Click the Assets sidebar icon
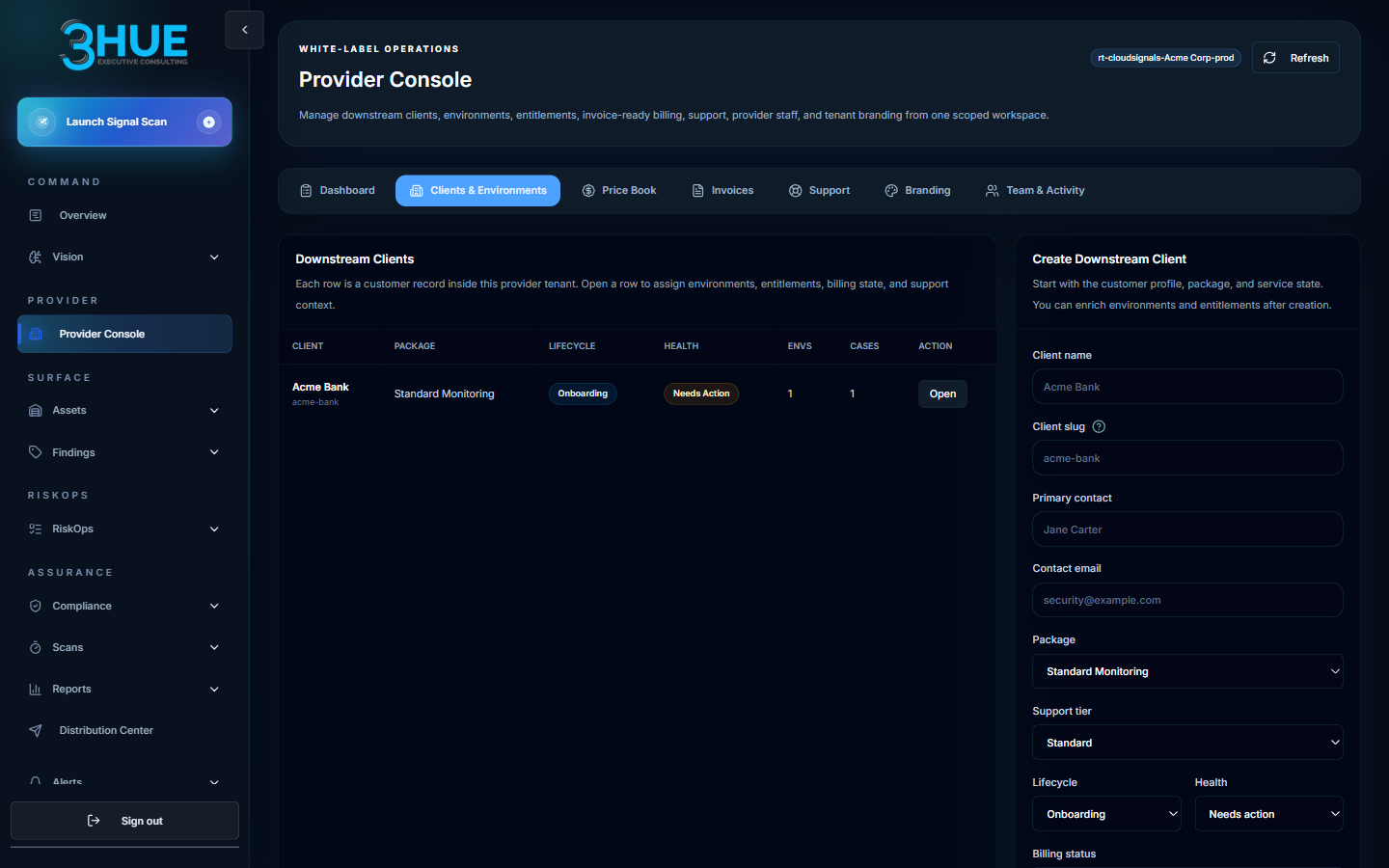The image size is (1389, 868). pyautogui.click(x=36, y=411)
